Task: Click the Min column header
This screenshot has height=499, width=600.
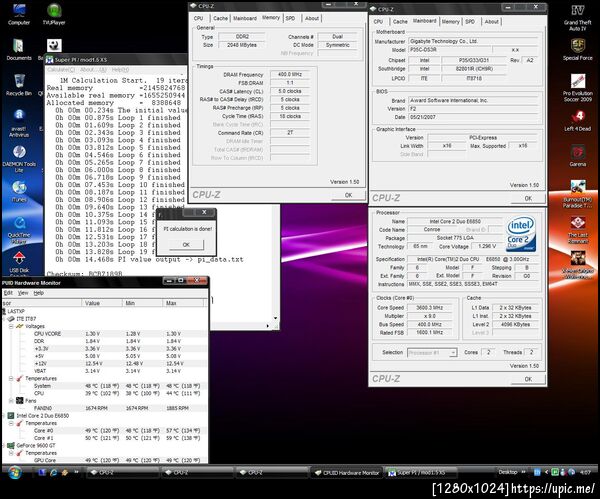Action: [x=142, y=303]
